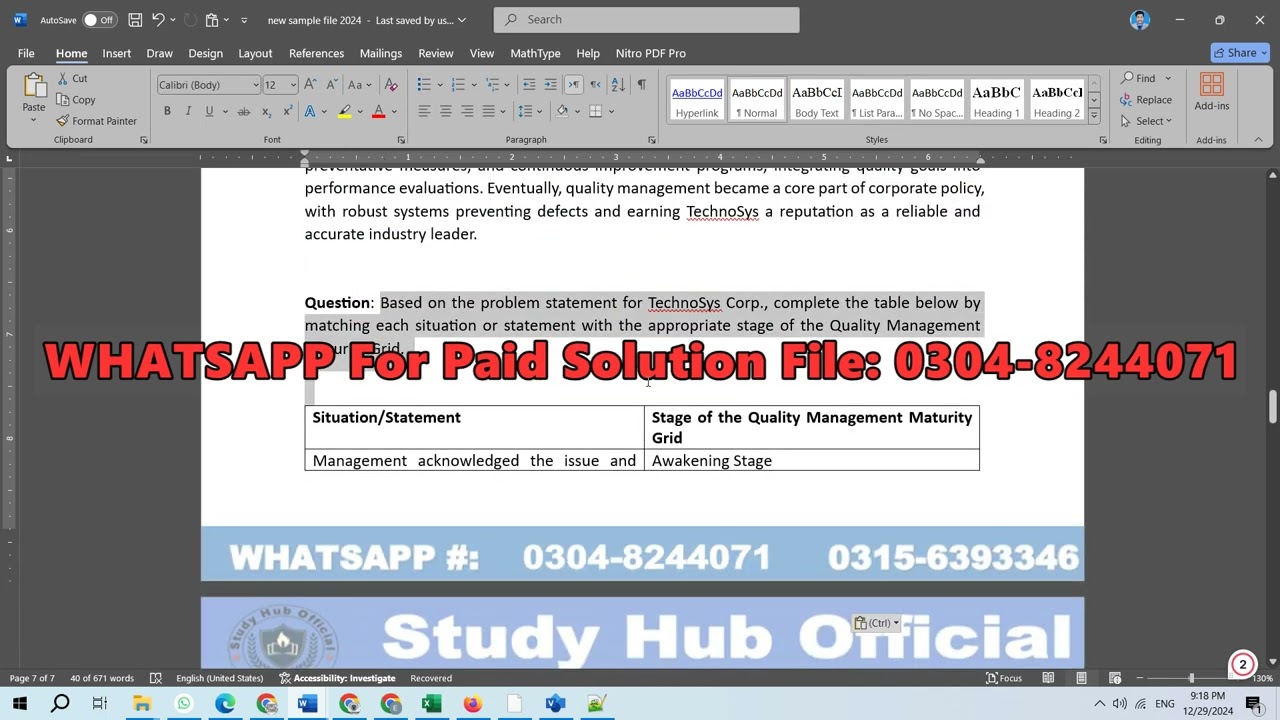Apply Subscript formatting
Image resolution: width=1280 pixels, height=720 pixels.
coord(267,112)
